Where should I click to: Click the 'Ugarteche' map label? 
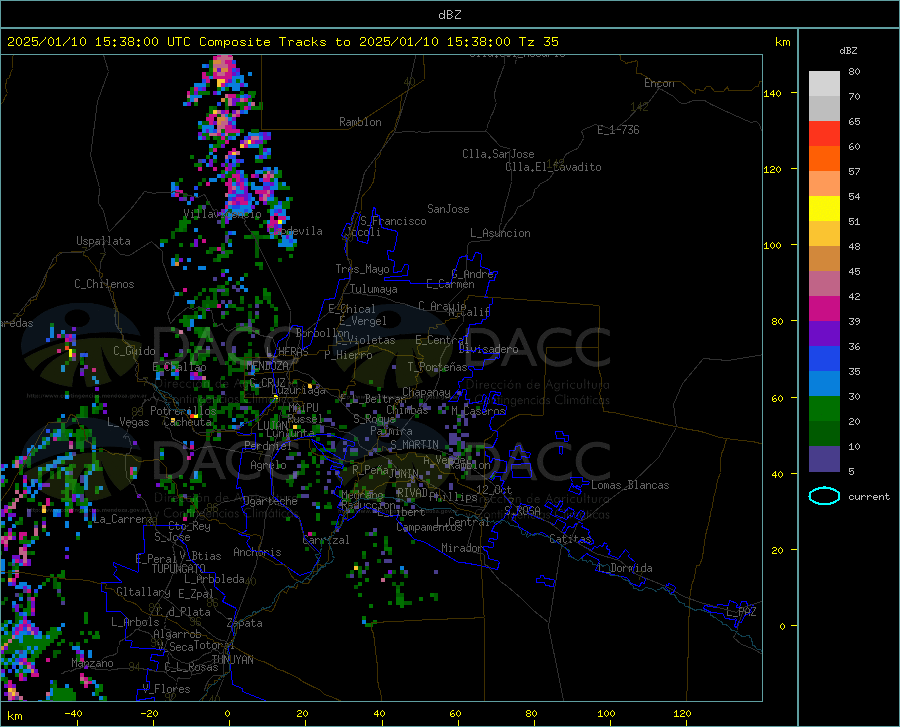click(270, 501)
